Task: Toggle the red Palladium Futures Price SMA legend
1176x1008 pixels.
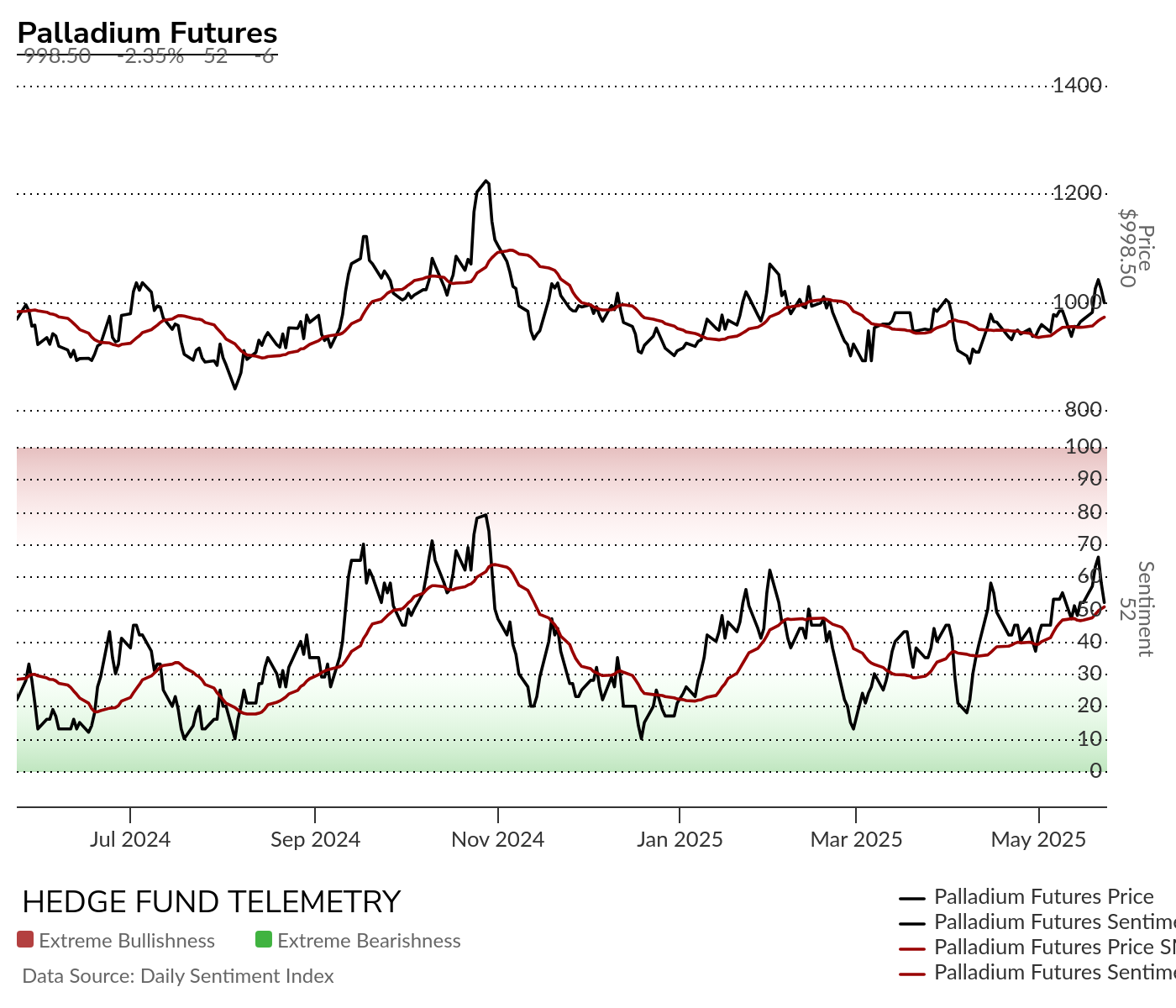Action: pyautogui.click(x=1037, y=948)
